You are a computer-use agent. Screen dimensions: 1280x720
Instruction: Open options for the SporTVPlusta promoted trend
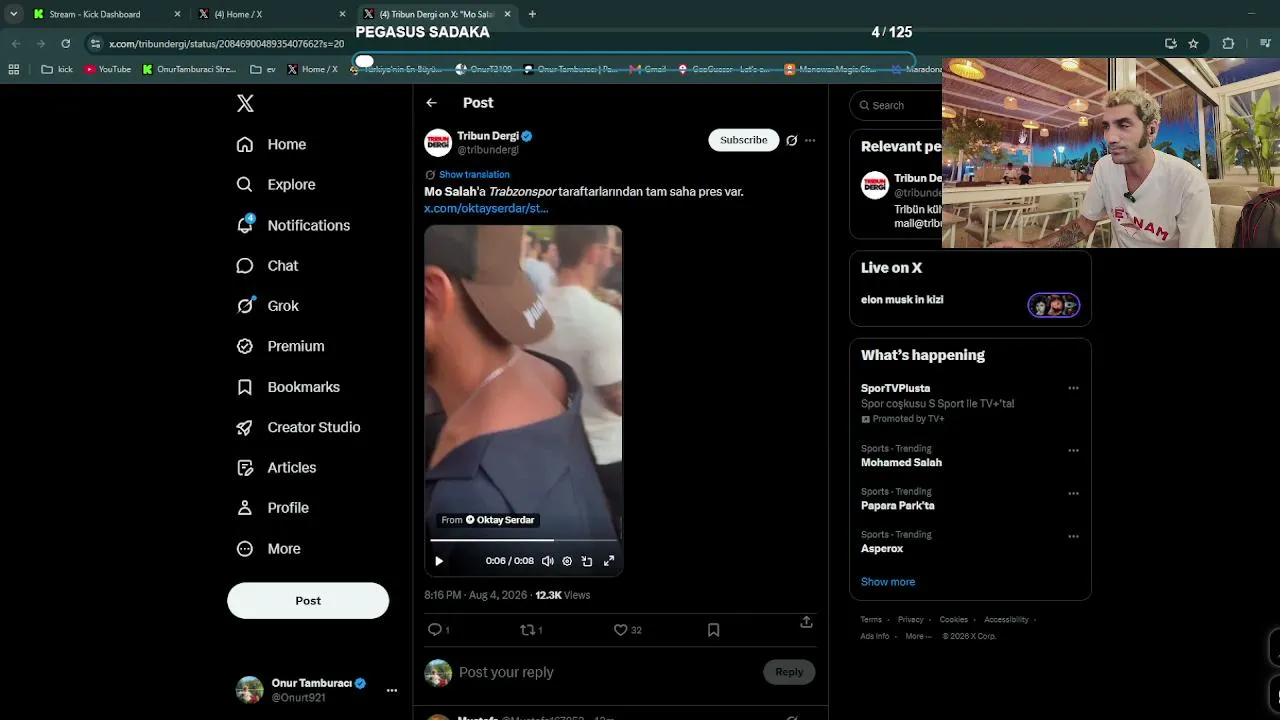1073,388
